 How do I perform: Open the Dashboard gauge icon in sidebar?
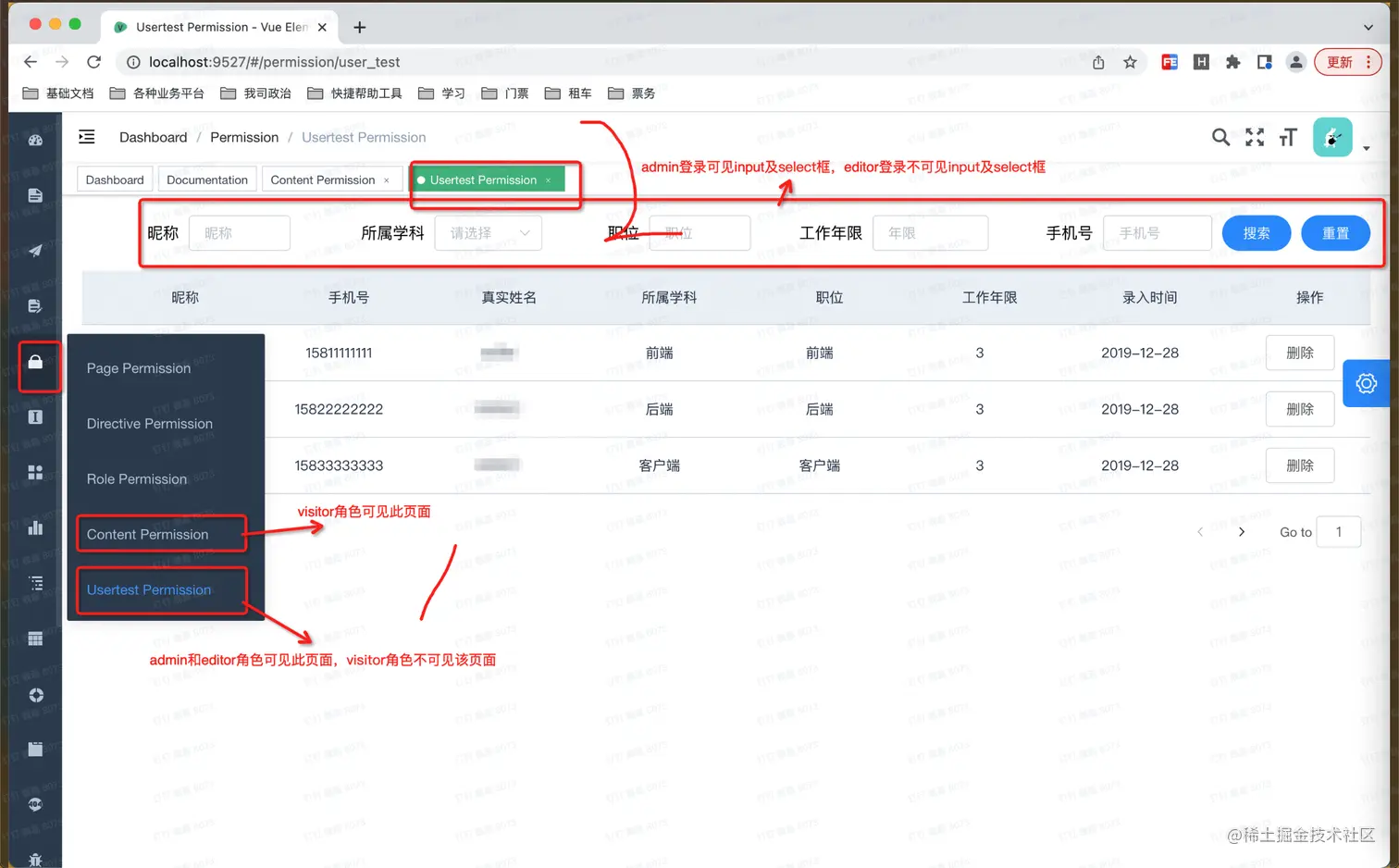coord(35,140)
